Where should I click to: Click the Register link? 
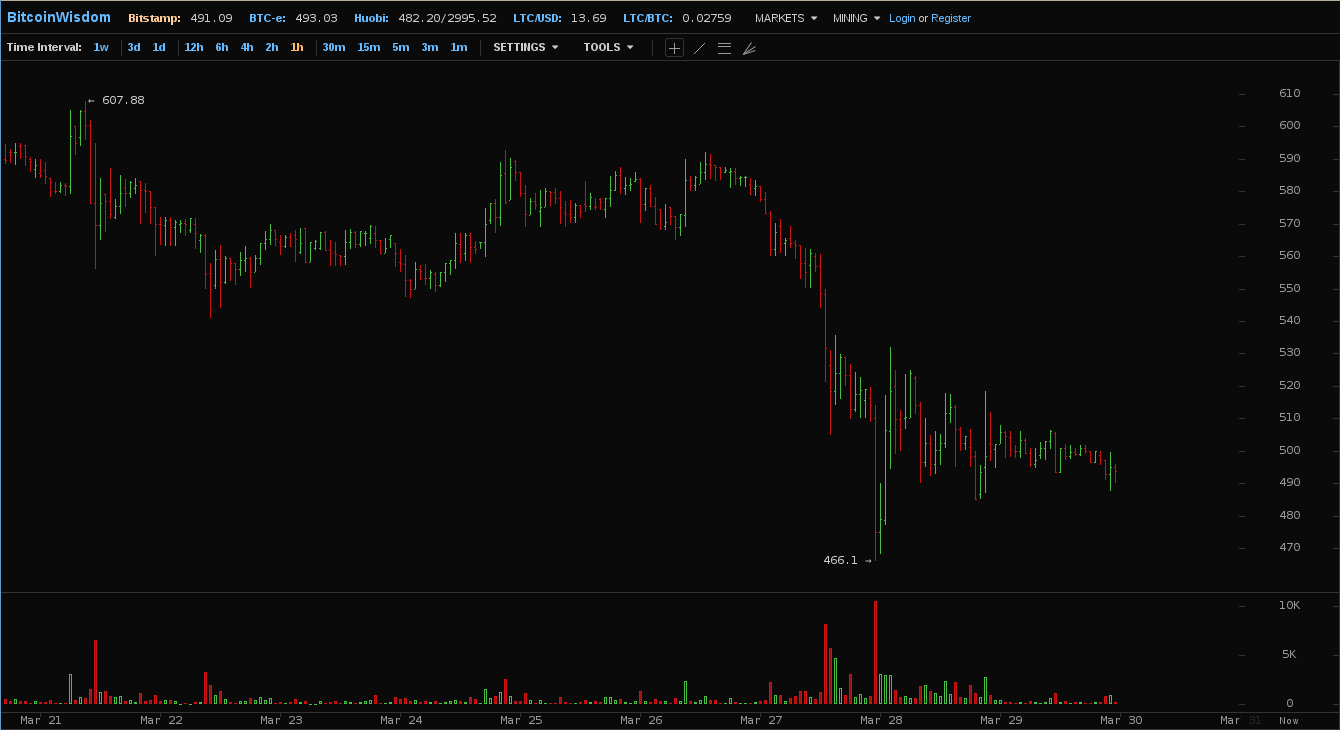point(950,18)
